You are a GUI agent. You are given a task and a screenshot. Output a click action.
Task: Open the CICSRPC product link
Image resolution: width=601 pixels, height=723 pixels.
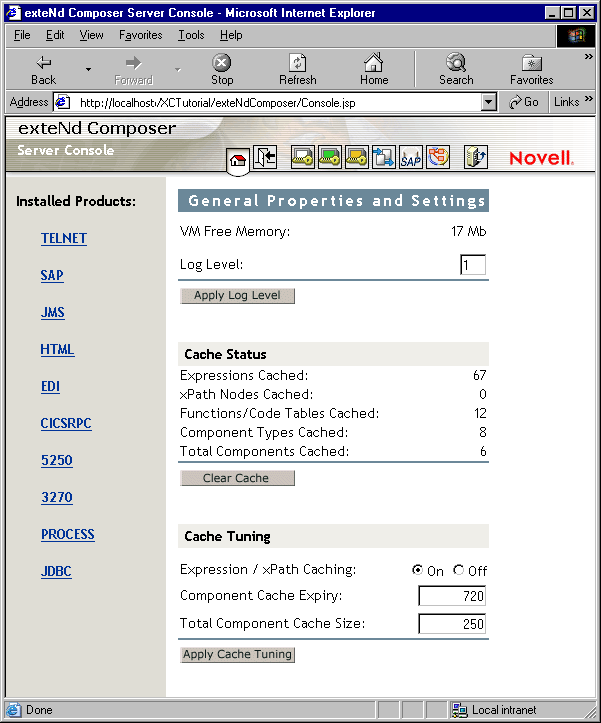pyautogui.click(x=66, y=423)
